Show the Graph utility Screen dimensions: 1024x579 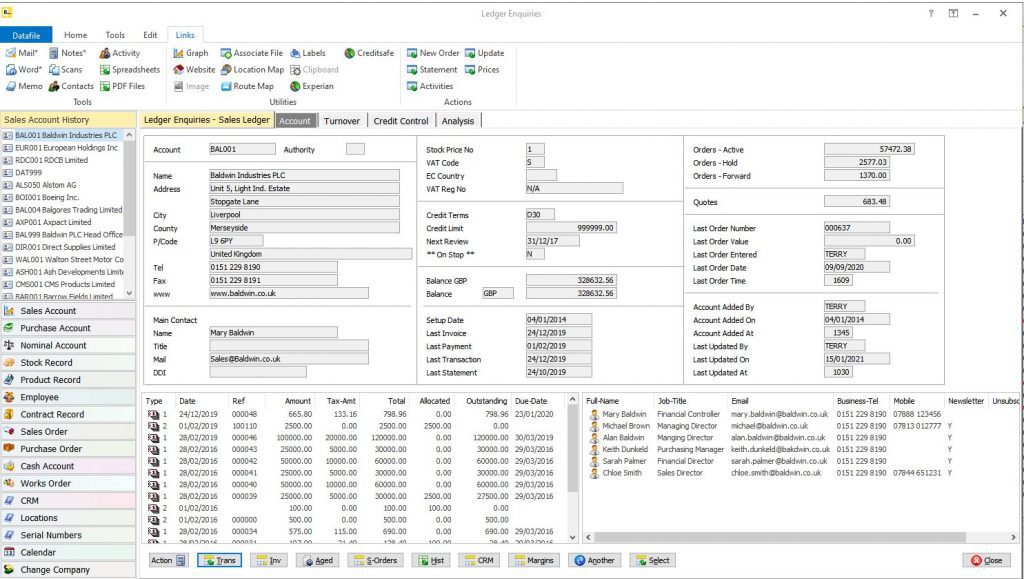point(191,53)
